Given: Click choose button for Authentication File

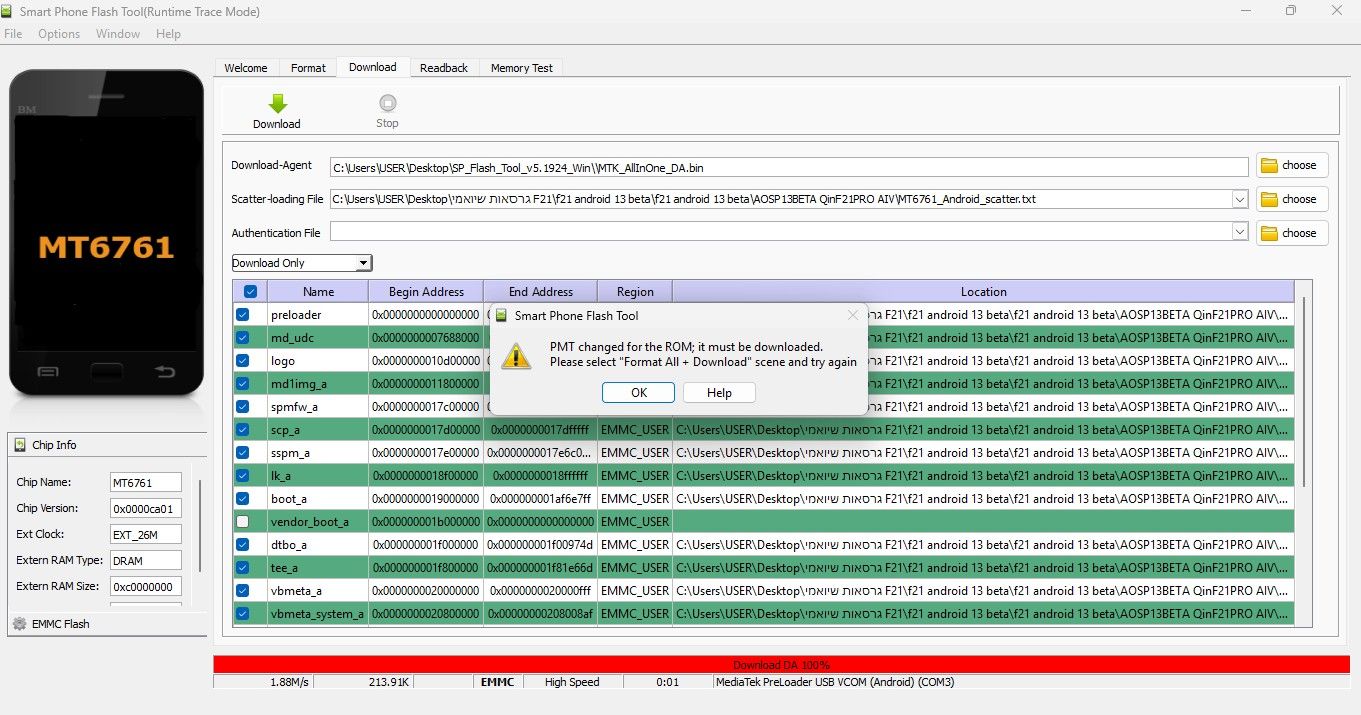Looking at the screenshot, I should tap(1292, 233).
